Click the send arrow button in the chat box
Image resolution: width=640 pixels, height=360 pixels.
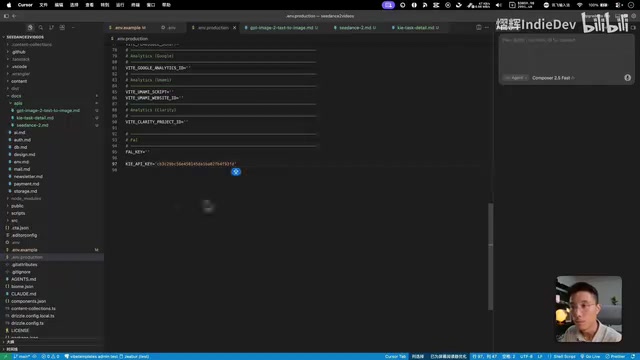(x=627, y=78)
